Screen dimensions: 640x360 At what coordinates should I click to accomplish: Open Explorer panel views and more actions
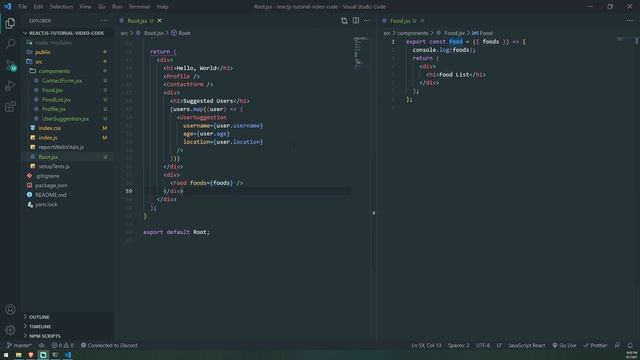point(104,21)
